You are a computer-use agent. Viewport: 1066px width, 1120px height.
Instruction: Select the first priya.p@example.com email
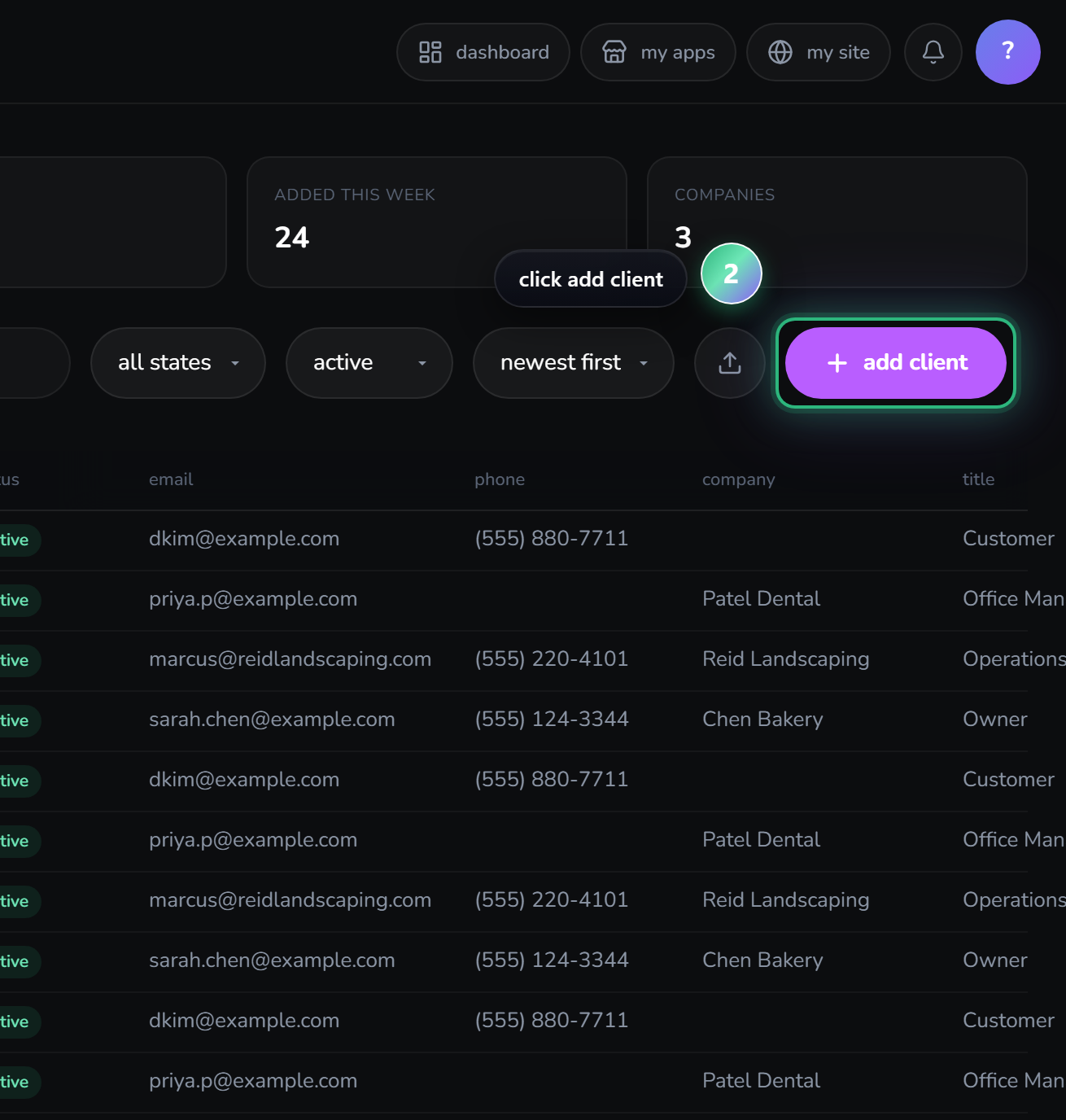pyautogui.click(x=253, y=599)
